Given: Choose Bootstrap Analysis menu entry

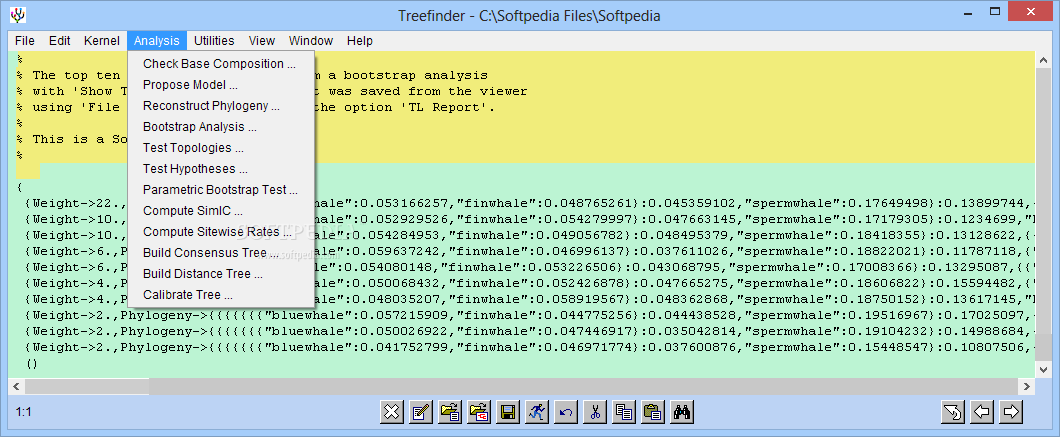Looking at the screenshot, I should (220, 126).
